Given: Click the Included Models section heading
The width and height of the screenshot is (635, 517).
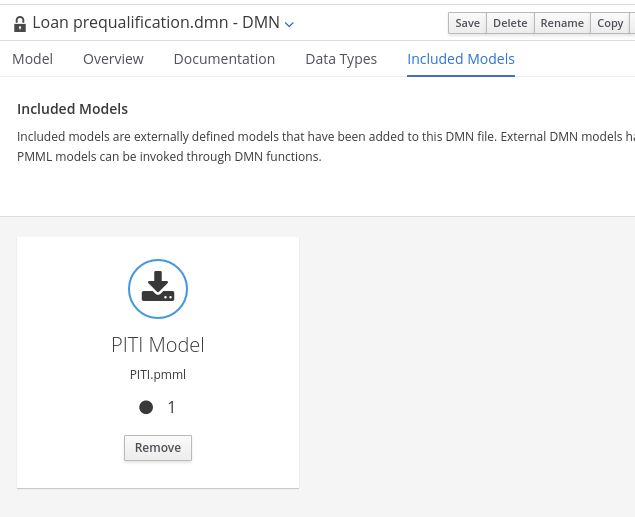Looking at the screenshot, I should tap(73, 109).
